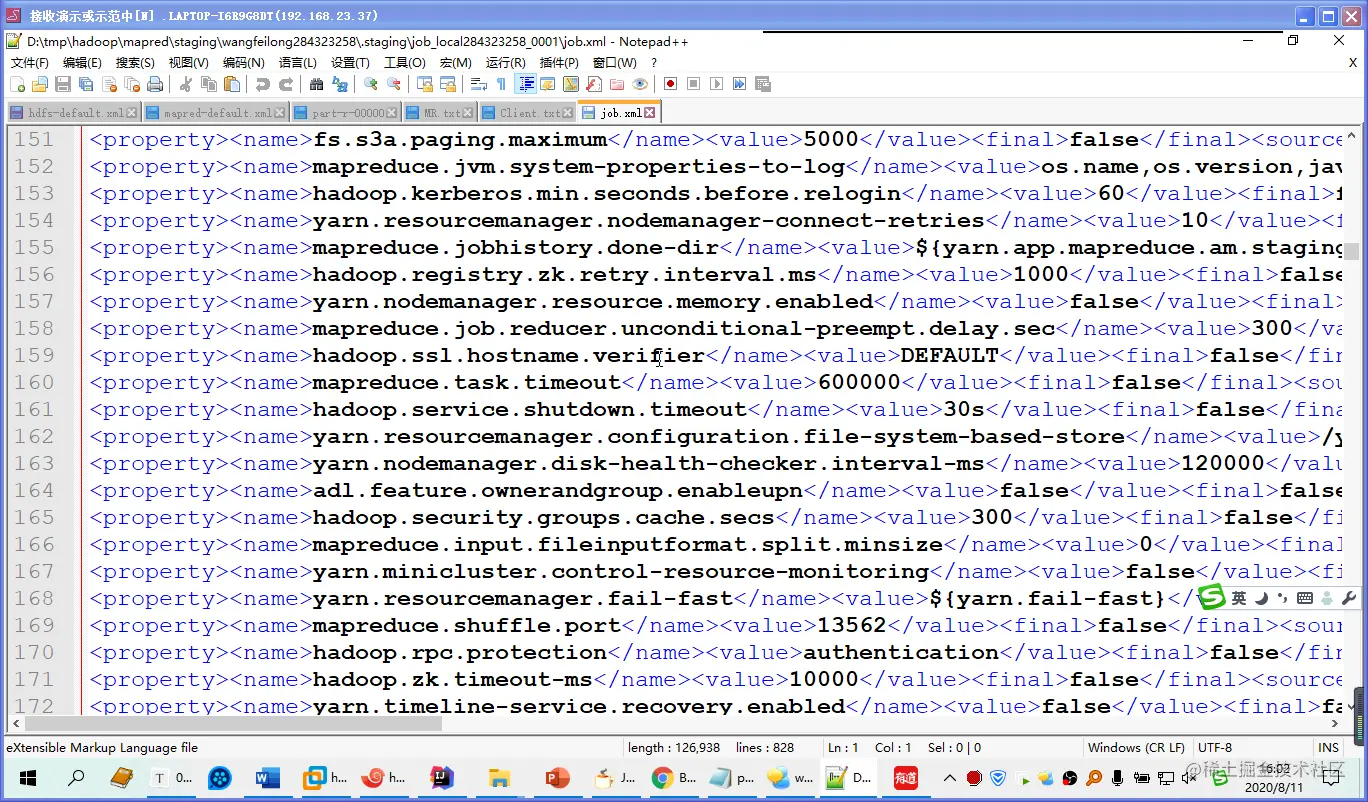Print the document using the printer icon
This screenshot has width=1368, height=802.
[x=154, y=84]
